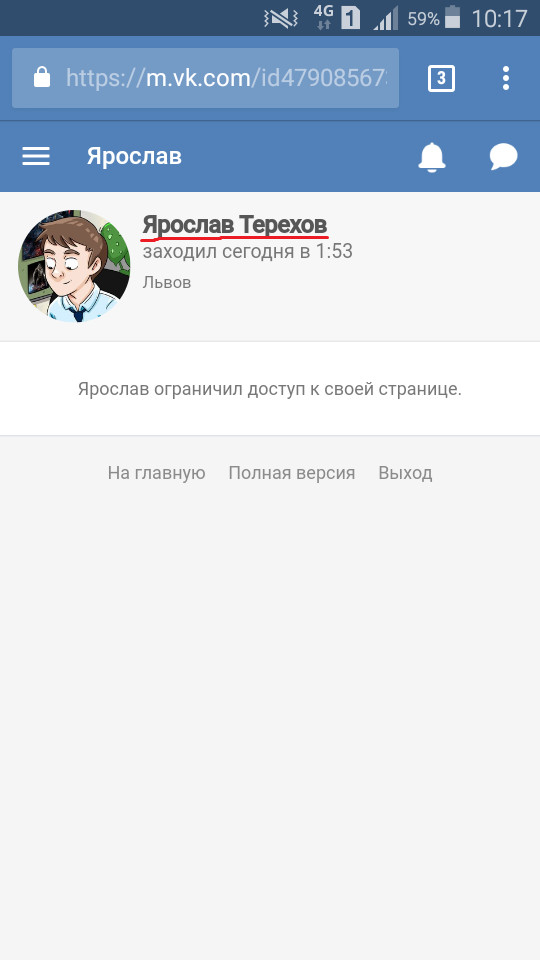Tap the name Ярослав Терехов
The height and width of the screenshot is (960, 540).
click(234, 225)
